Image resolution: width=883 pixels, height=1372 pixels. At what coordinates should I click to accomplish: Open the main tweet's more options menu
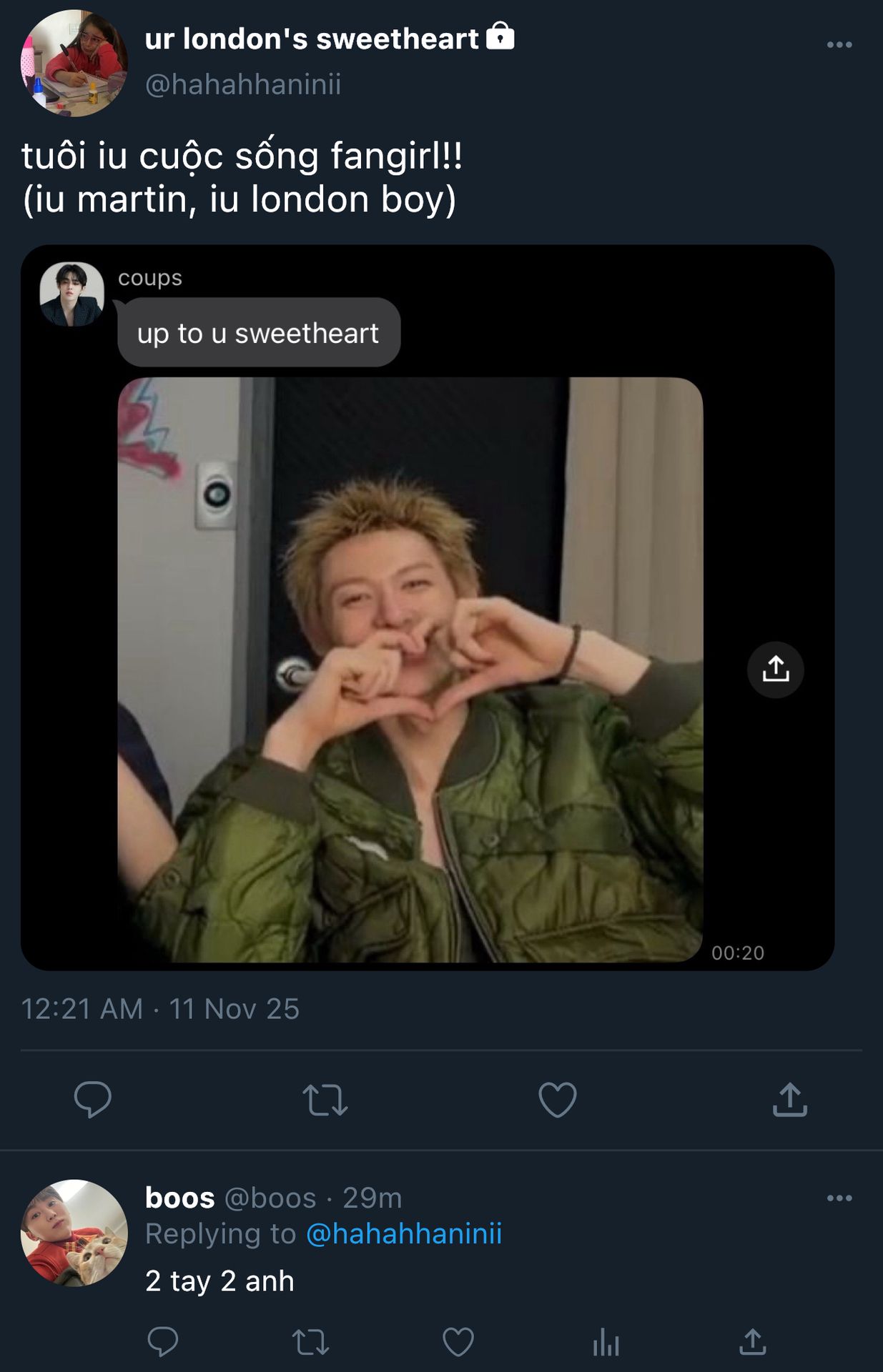(839, 45)
